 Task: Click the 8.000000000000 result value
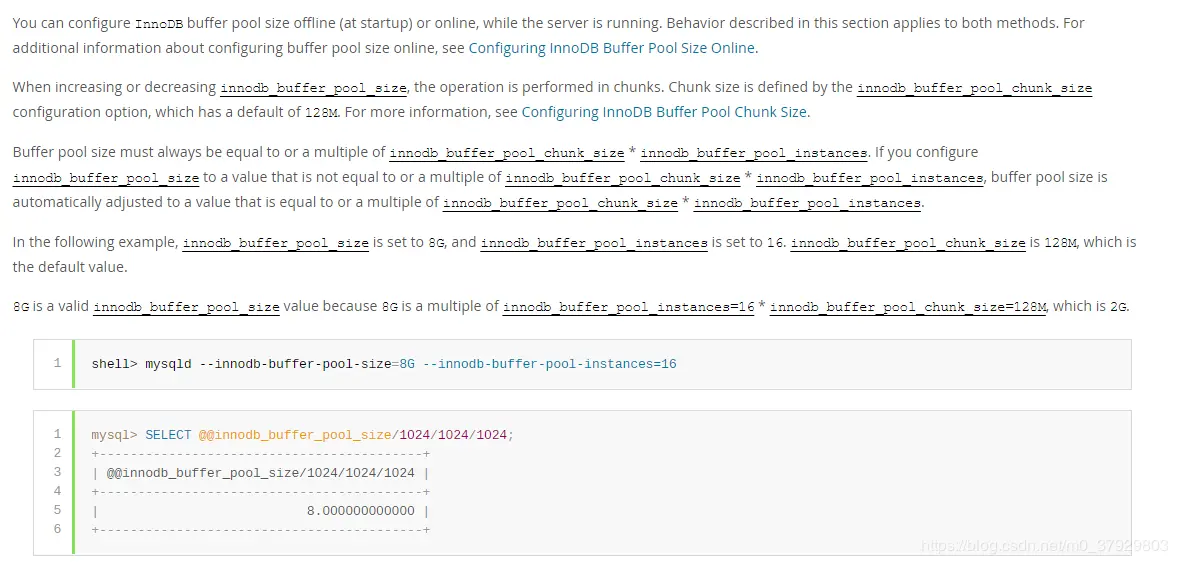coord(360,511)
